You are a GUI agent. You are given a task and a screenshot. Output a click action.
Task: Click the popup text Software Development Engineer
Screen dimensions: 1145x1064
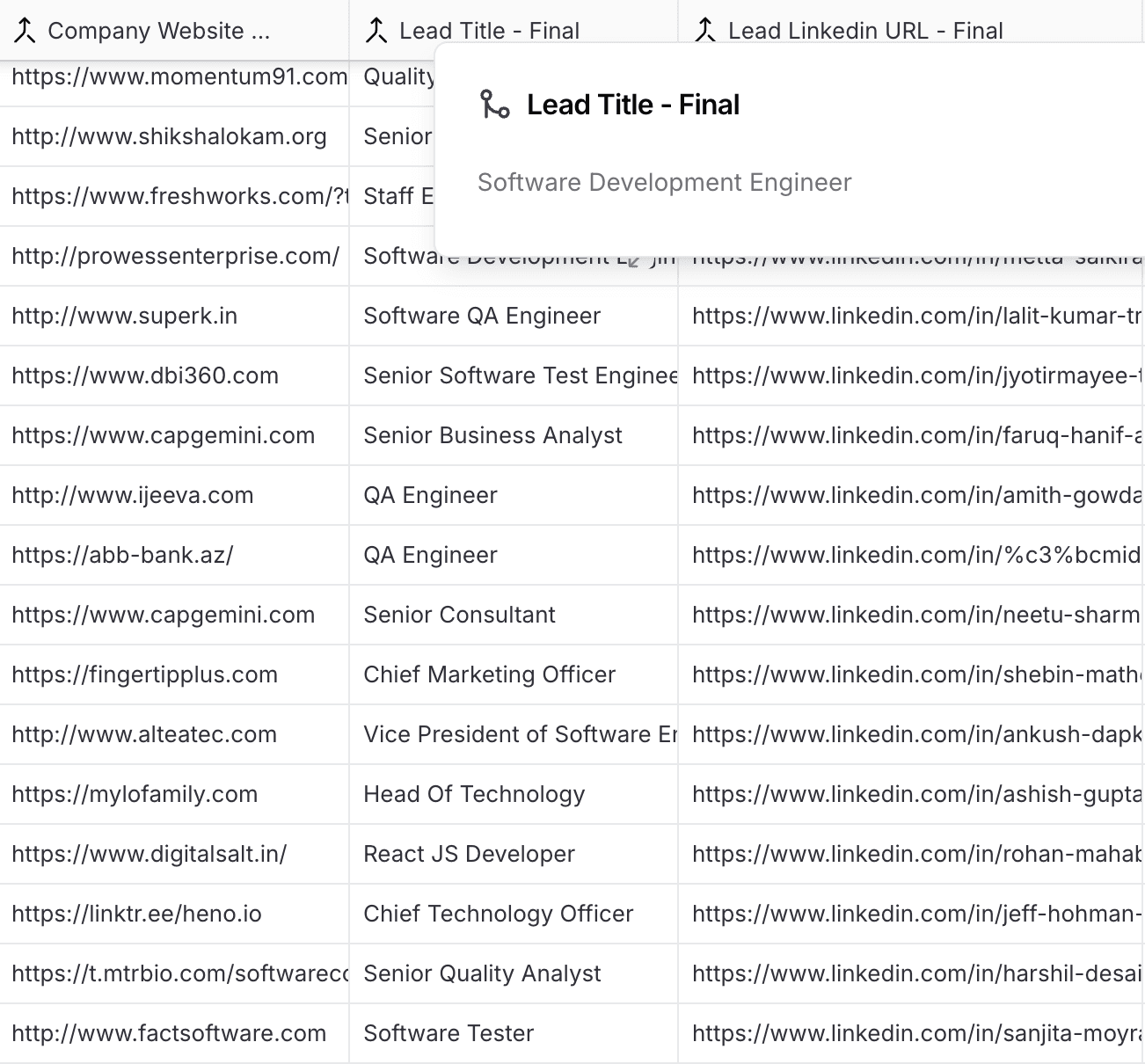pyautogui.click(x=664, y=182)
